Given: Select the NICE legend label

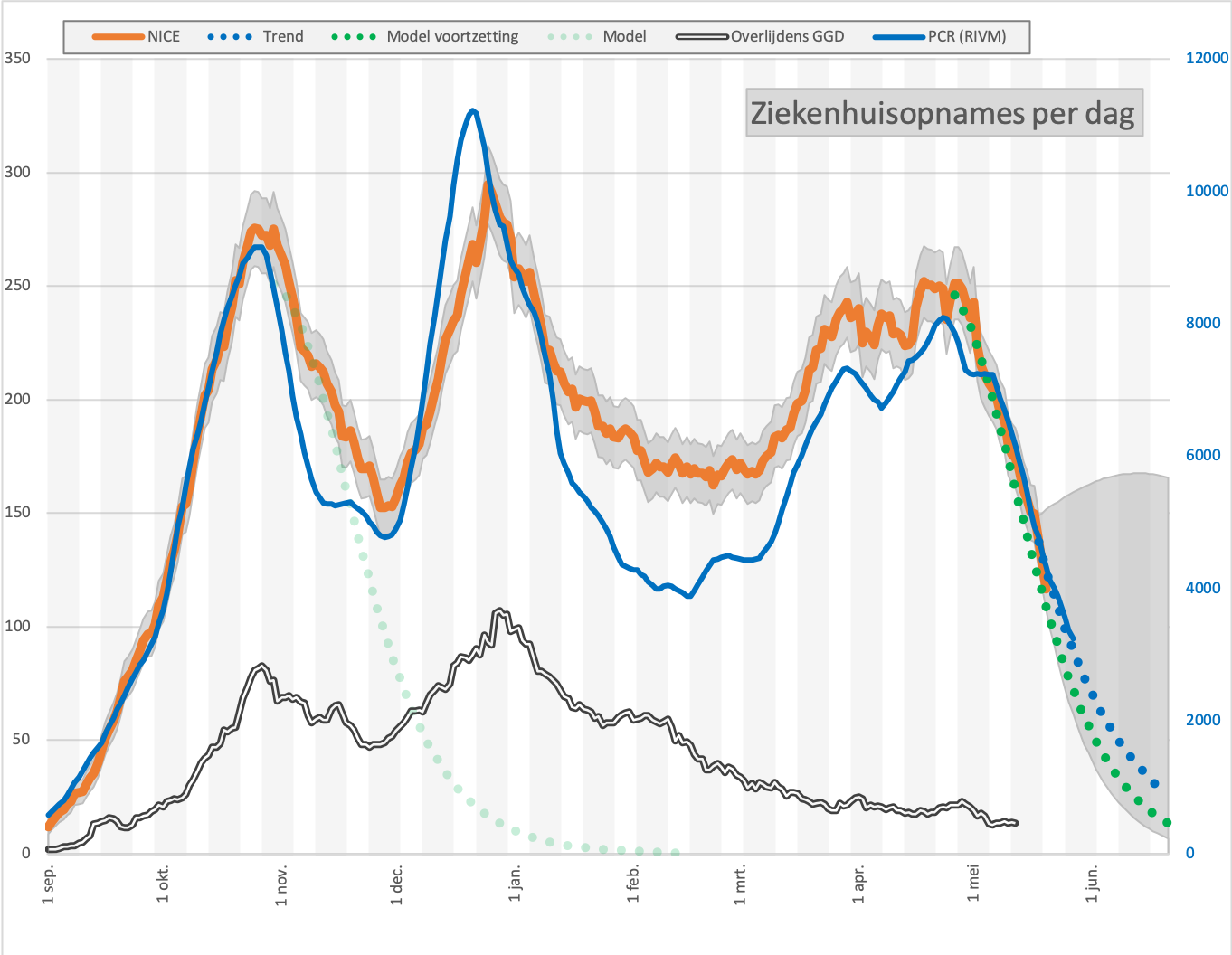Looking at the screenshot, I should point(164,37).
